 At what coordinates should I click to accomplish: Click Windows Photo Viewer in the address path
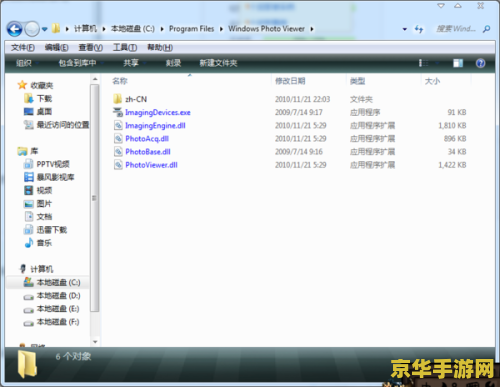click(266, 29)
